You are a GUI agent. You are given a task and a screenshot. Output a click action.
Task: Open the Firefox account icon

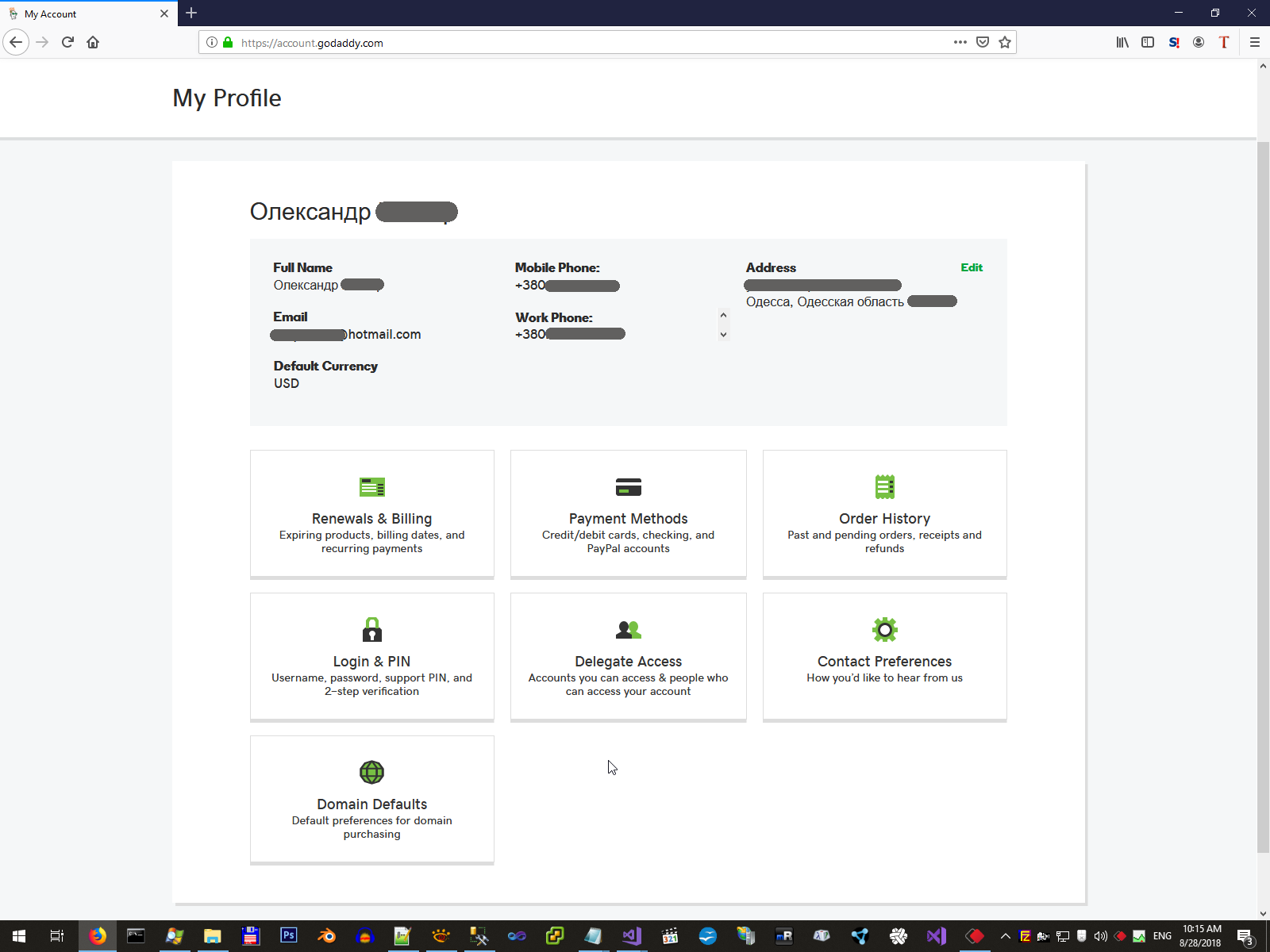(1199, 42)
